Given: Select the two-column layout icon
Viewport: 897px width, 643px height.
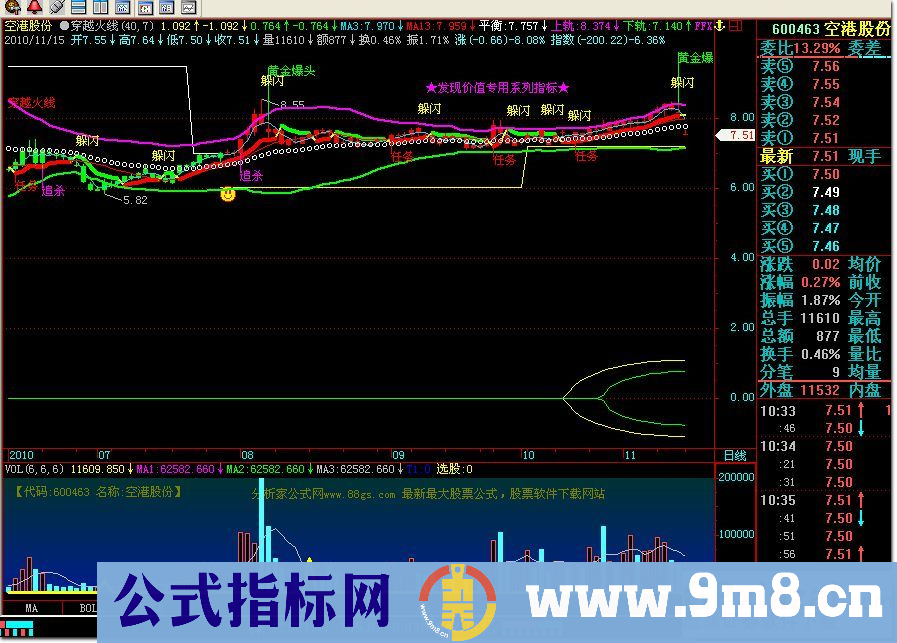Looking at the screenshot, I should pos(100,7).
